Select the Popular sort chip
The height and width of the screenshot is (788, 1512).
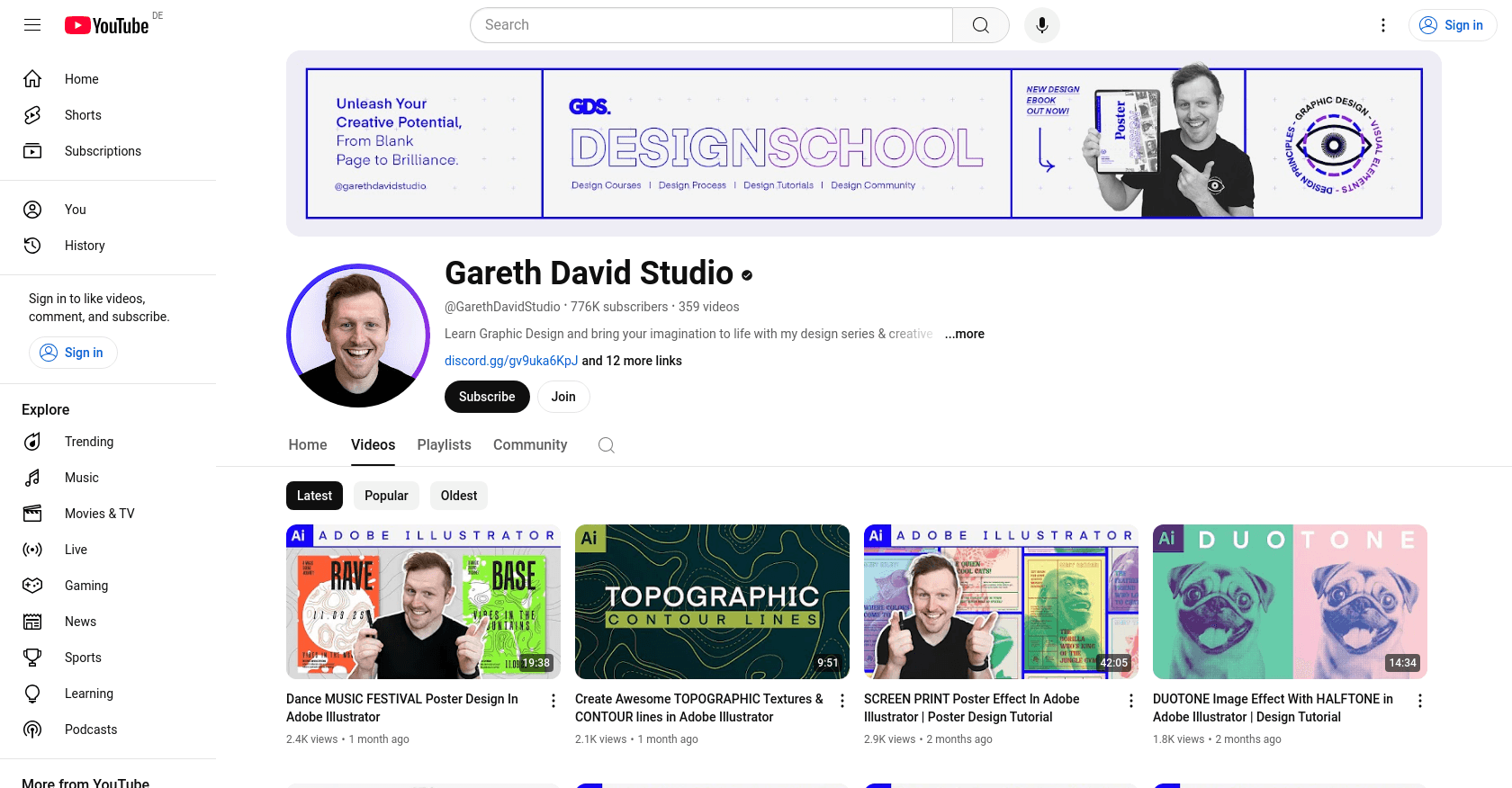pos(386,496)
